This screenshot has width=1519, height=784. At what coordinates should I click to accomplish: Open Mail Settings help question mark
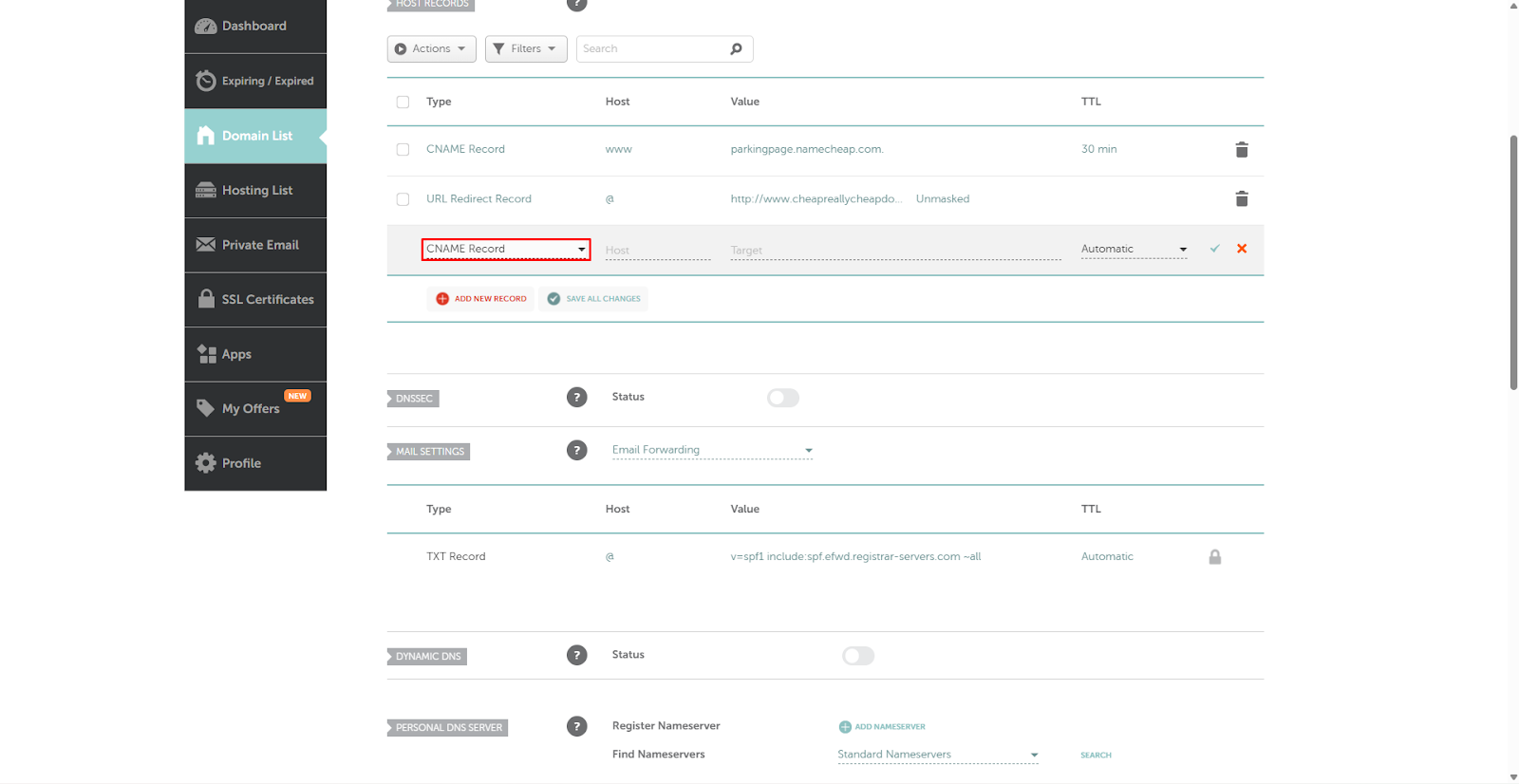[576, 451]
